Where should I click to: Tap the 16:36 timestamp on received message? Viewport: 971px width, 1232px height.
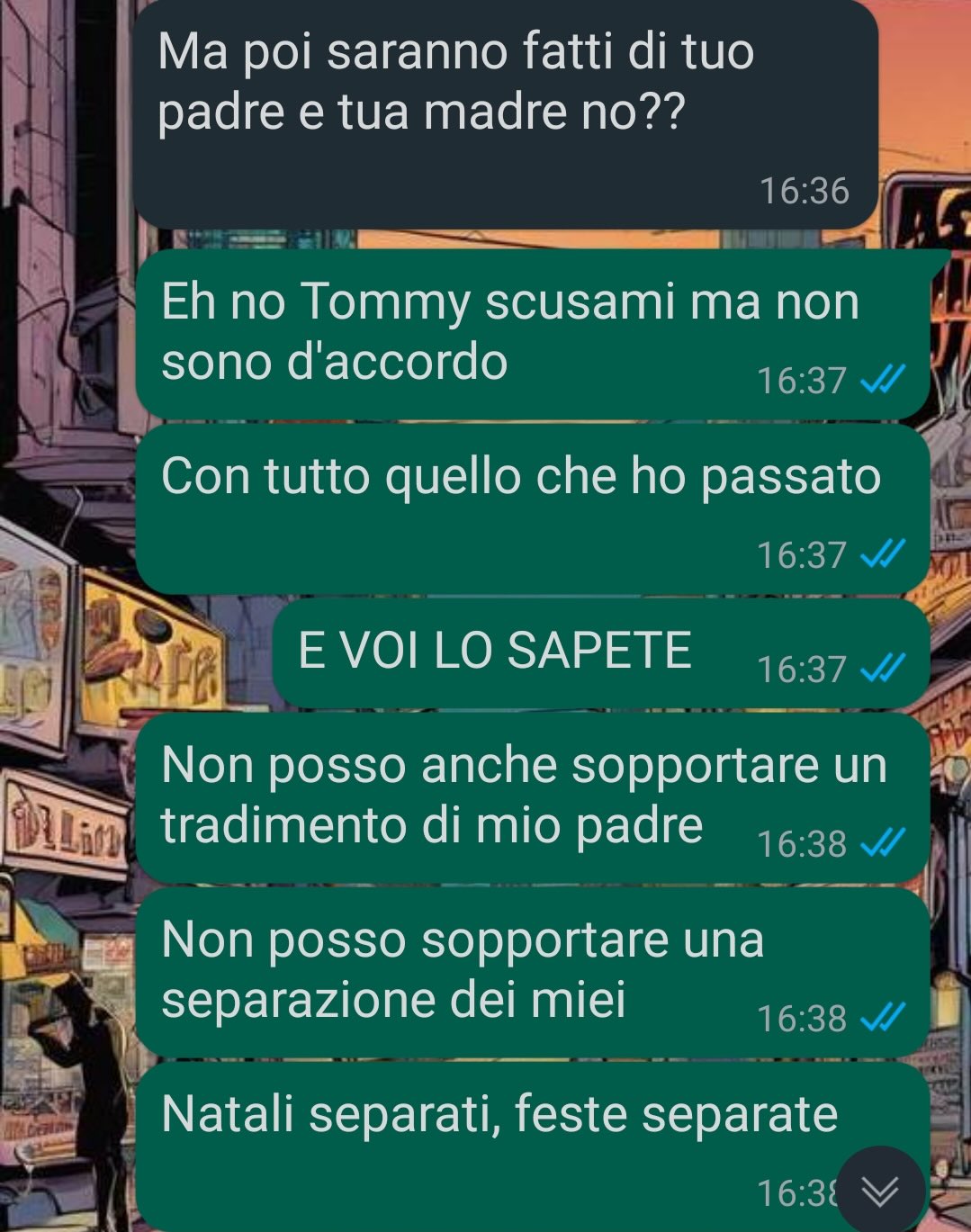(804, 191)
